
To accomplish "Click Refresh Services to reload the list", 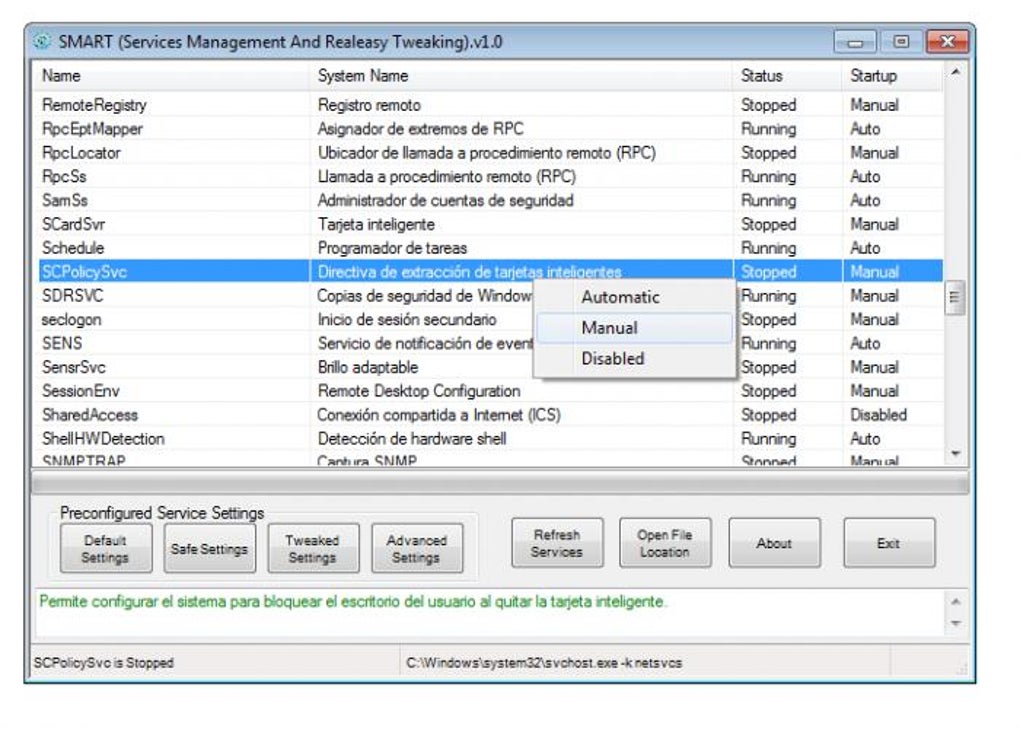I will pos(557,541).
